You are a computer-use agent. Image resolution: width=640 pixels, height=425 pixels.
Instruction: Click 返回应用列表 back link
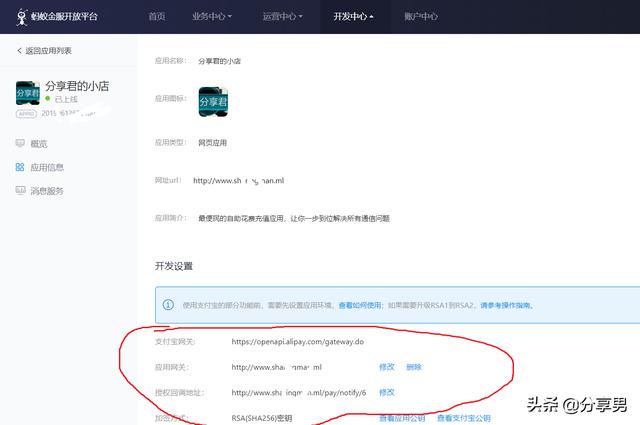tap(48, 51)
